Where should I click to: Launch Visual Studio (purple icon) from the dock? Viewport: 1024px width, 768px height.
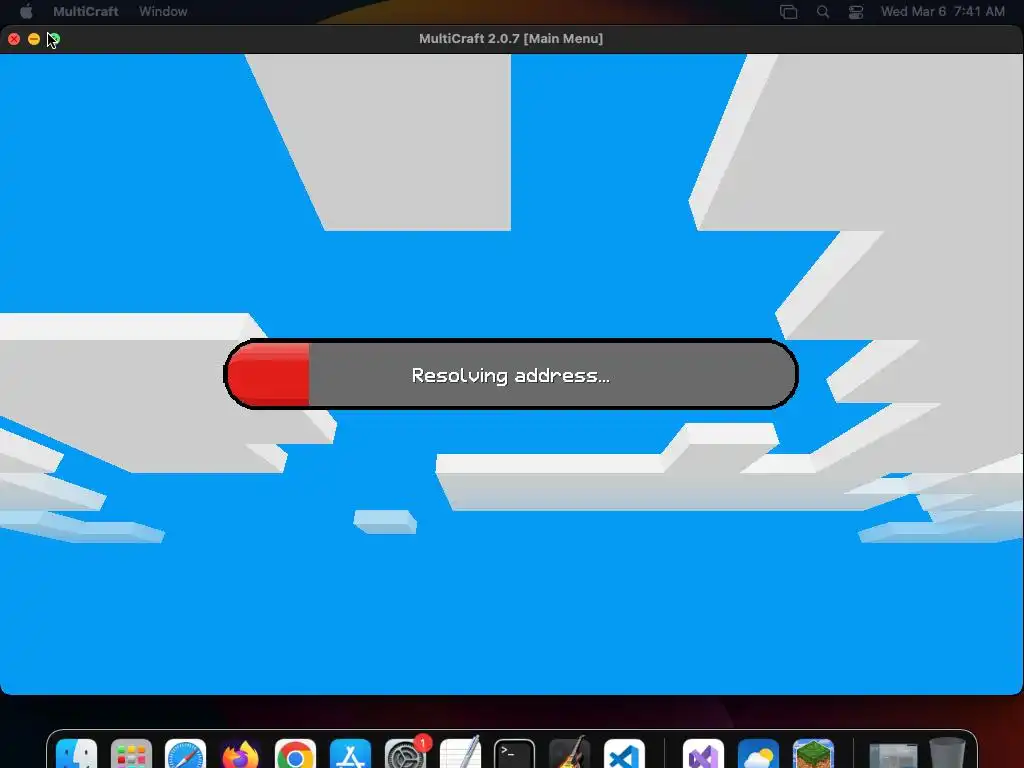tap(703, 756)
